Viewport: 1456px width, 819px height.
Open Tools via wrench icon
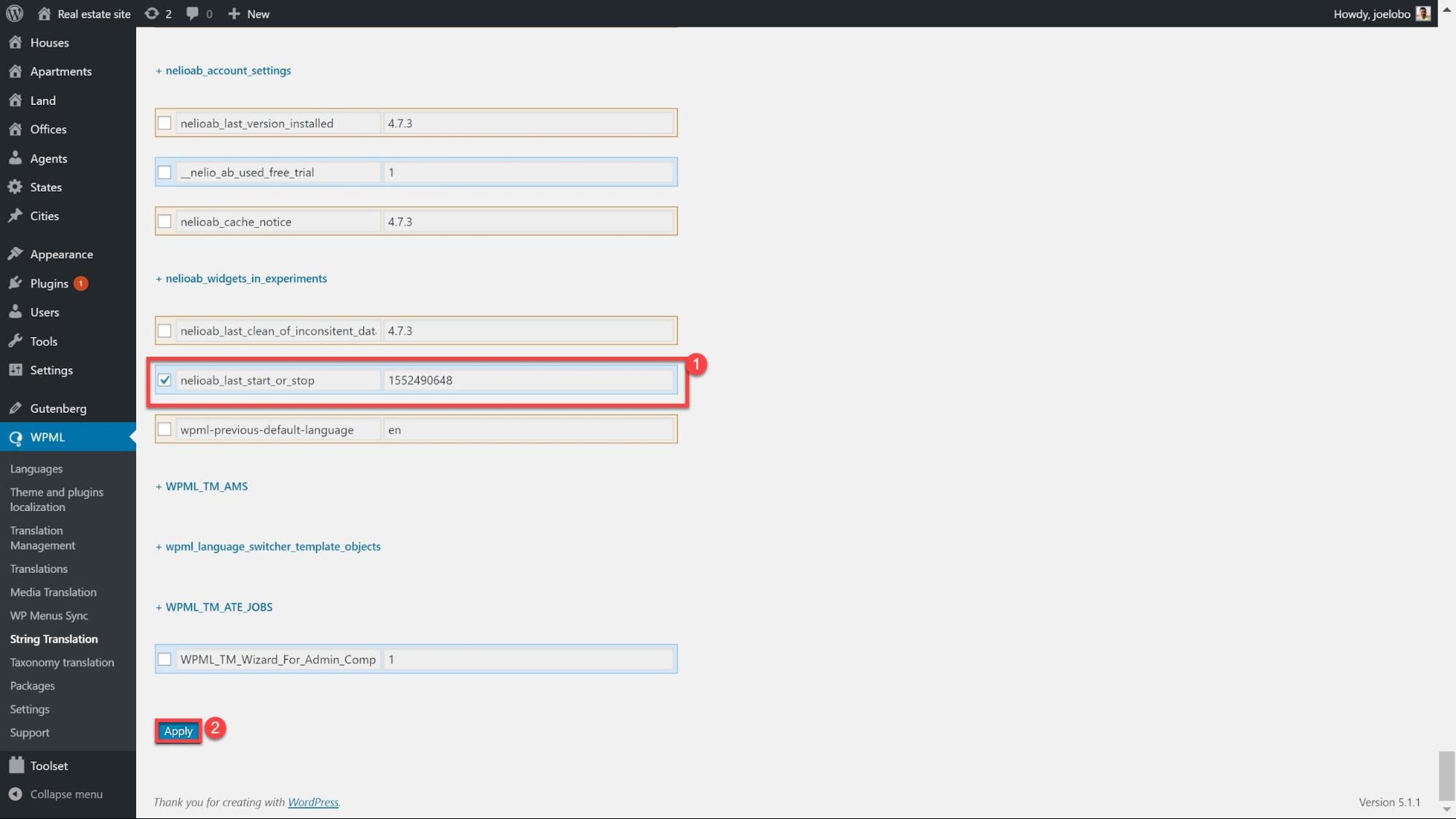coord(15,341)
